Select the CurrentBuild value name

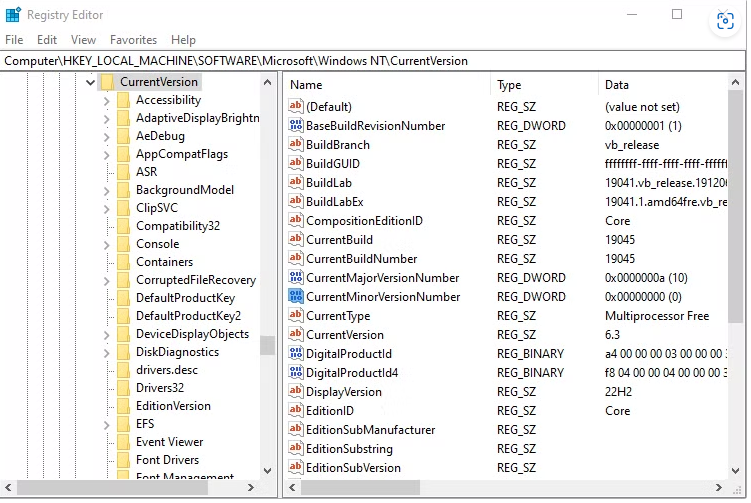tap(339, 240)
